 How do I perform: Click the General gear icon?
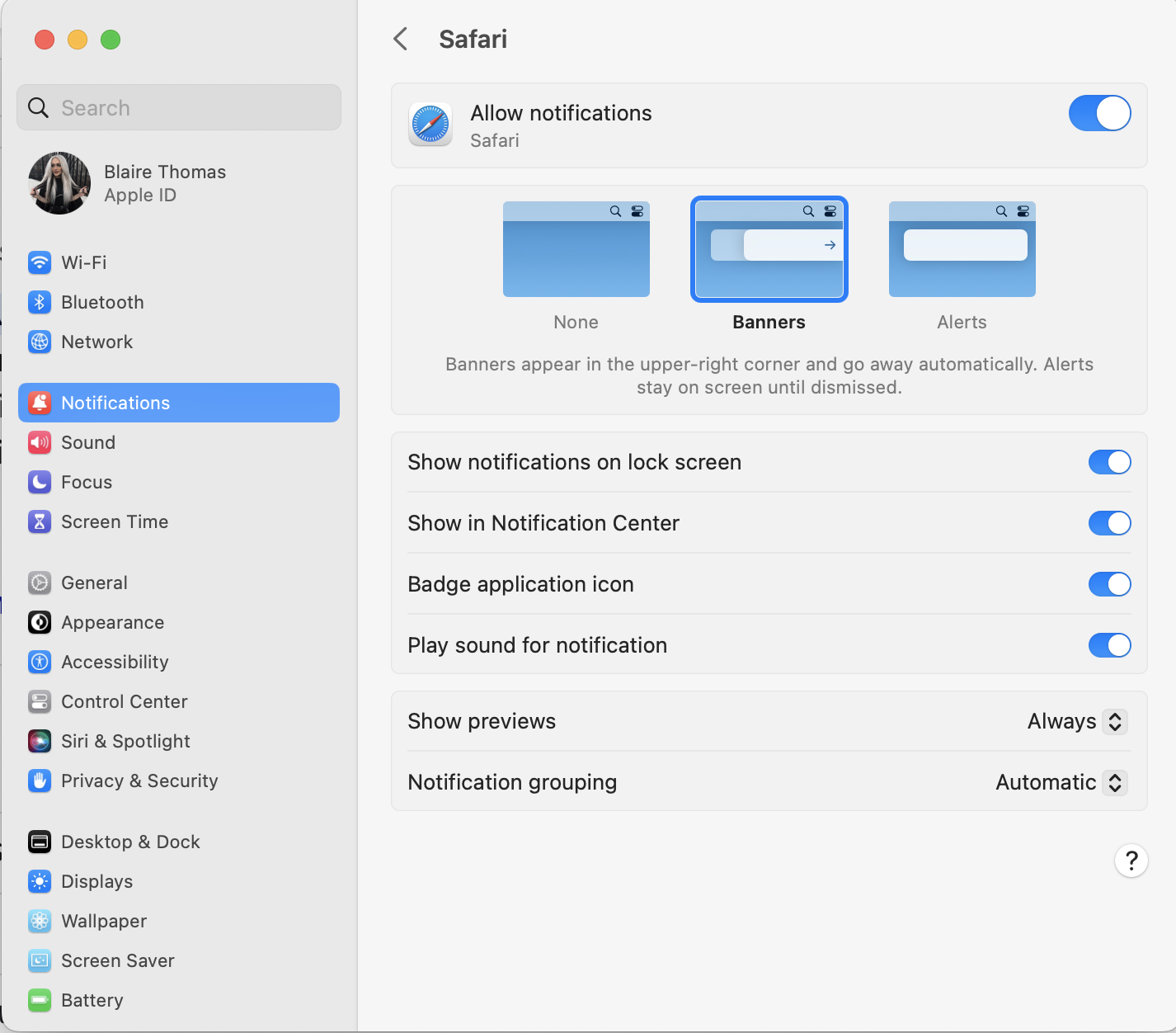(40, 583)
